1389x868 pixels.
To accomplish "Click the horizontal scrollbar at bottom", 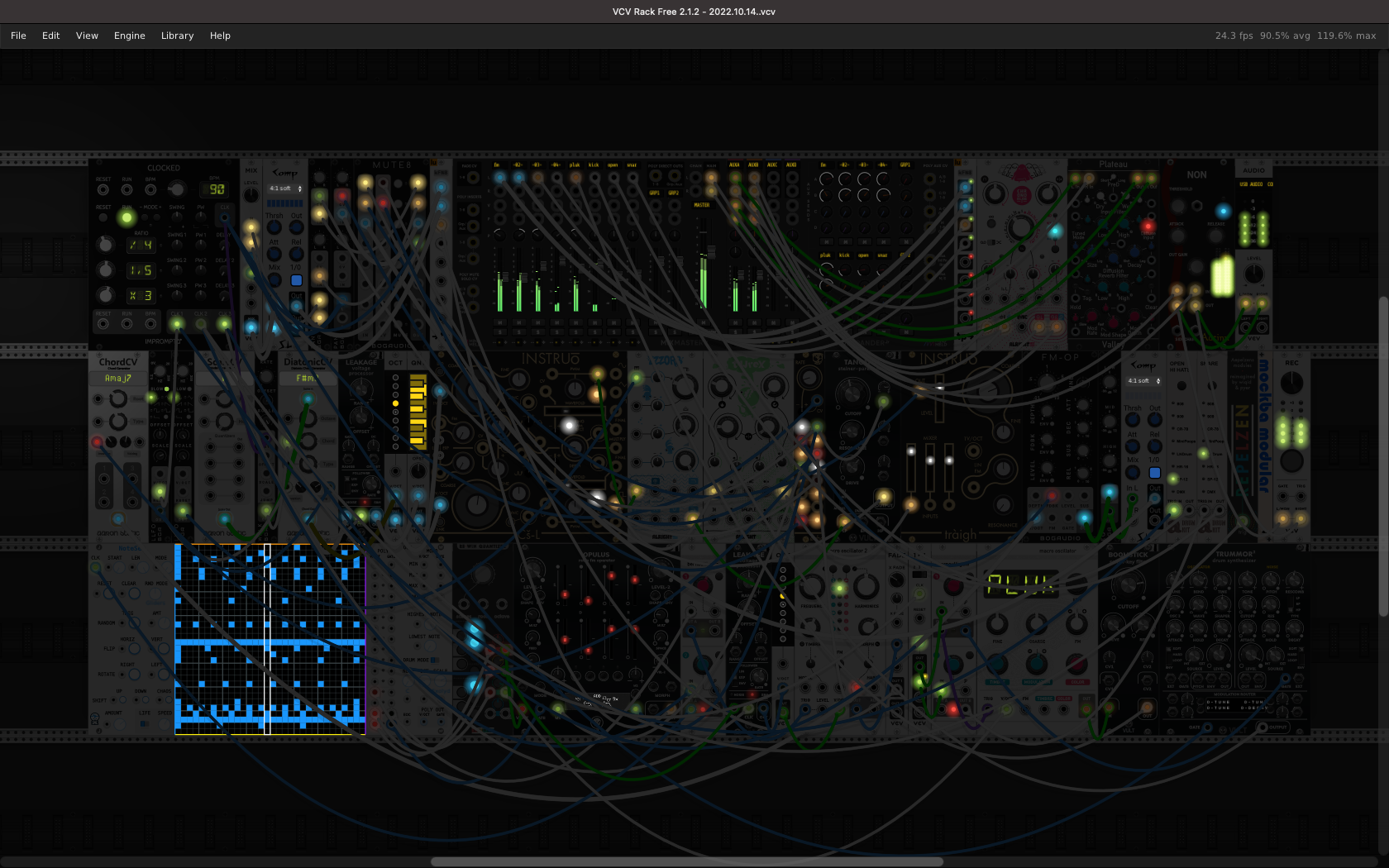I will coord(686,861).
